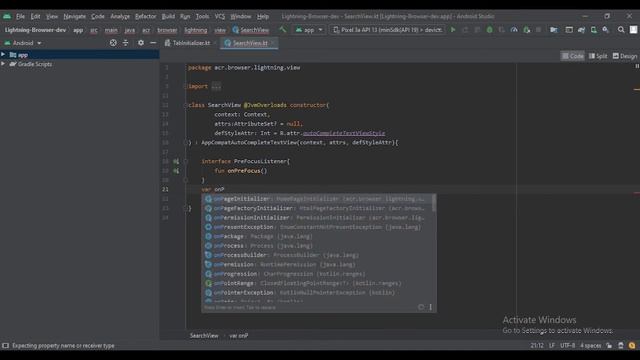Open the Pixel 3a device selector dropdown
The width and height of the screenshot is (640, 360).
(x=387, y=30)
